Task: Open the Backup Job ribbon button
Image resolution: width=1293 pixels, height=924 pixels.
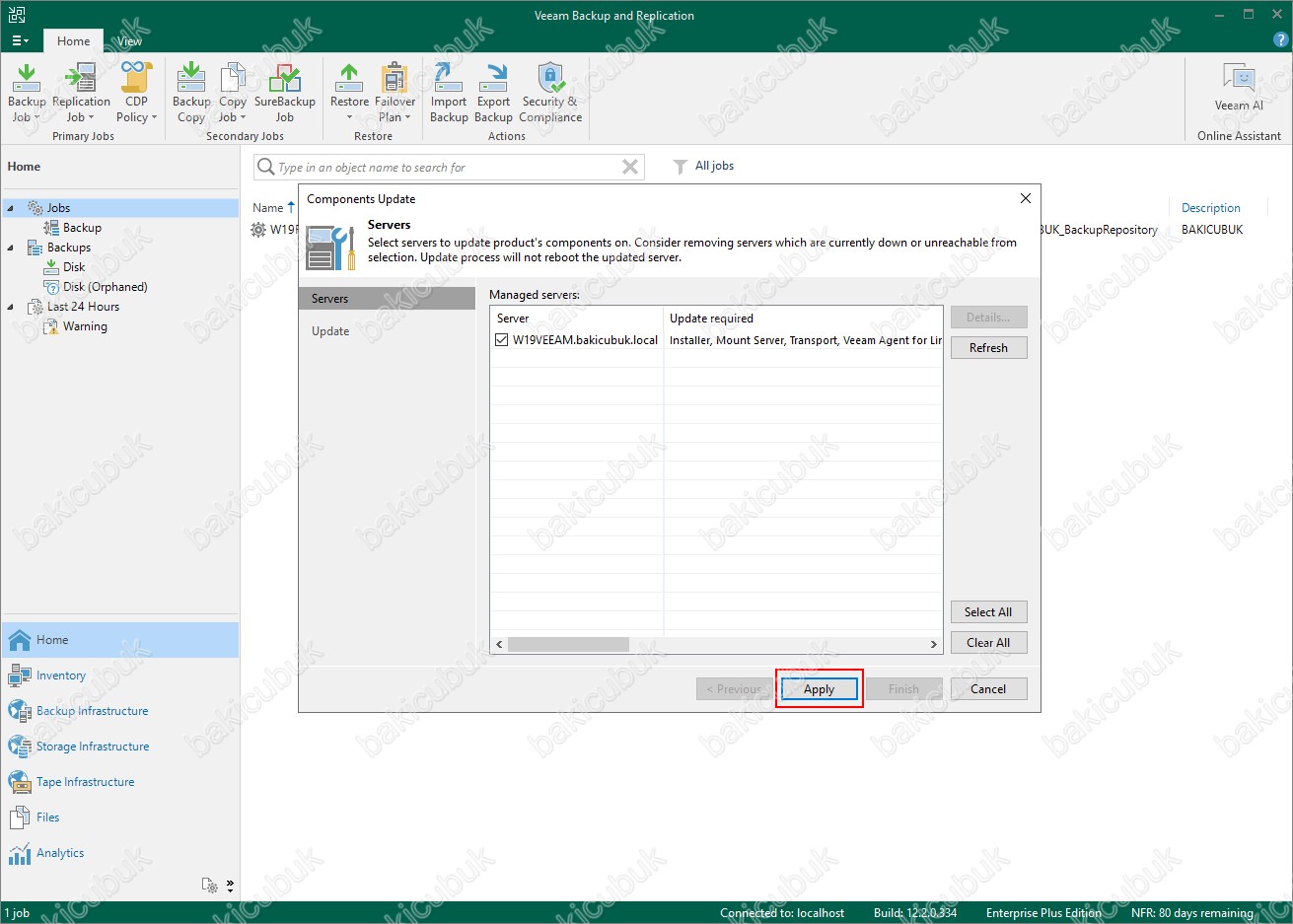Action: pyautogui.click(x=27, y=93)
